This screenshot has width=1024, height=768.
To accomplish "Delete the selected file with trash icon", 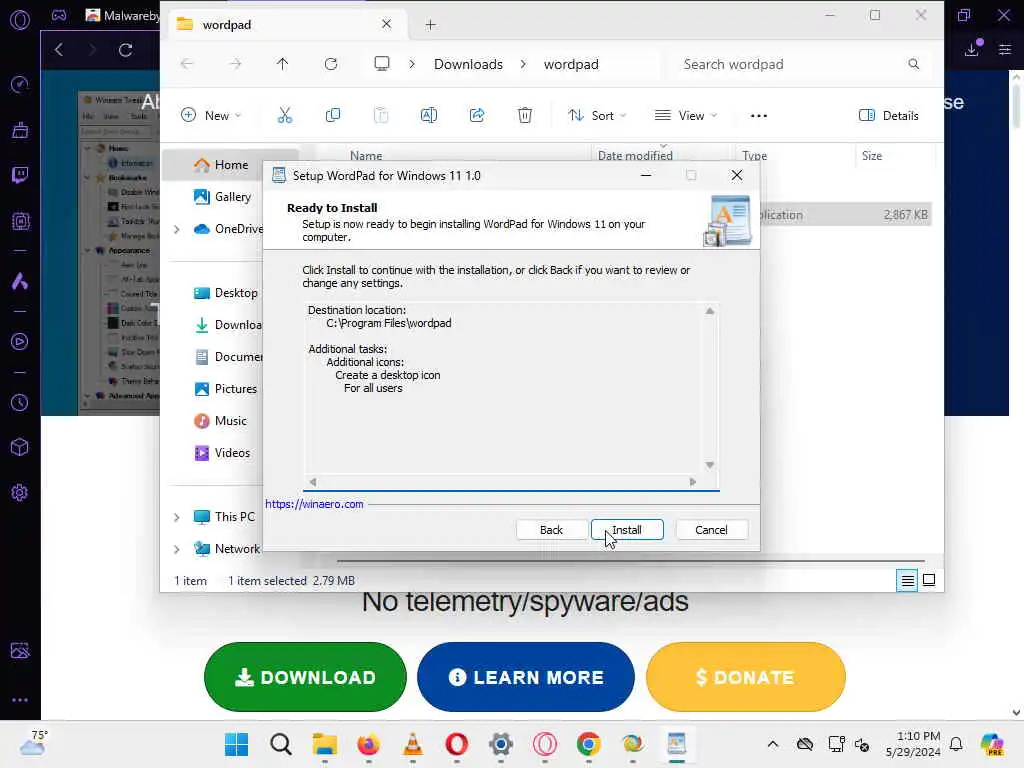I will point(525,116).
